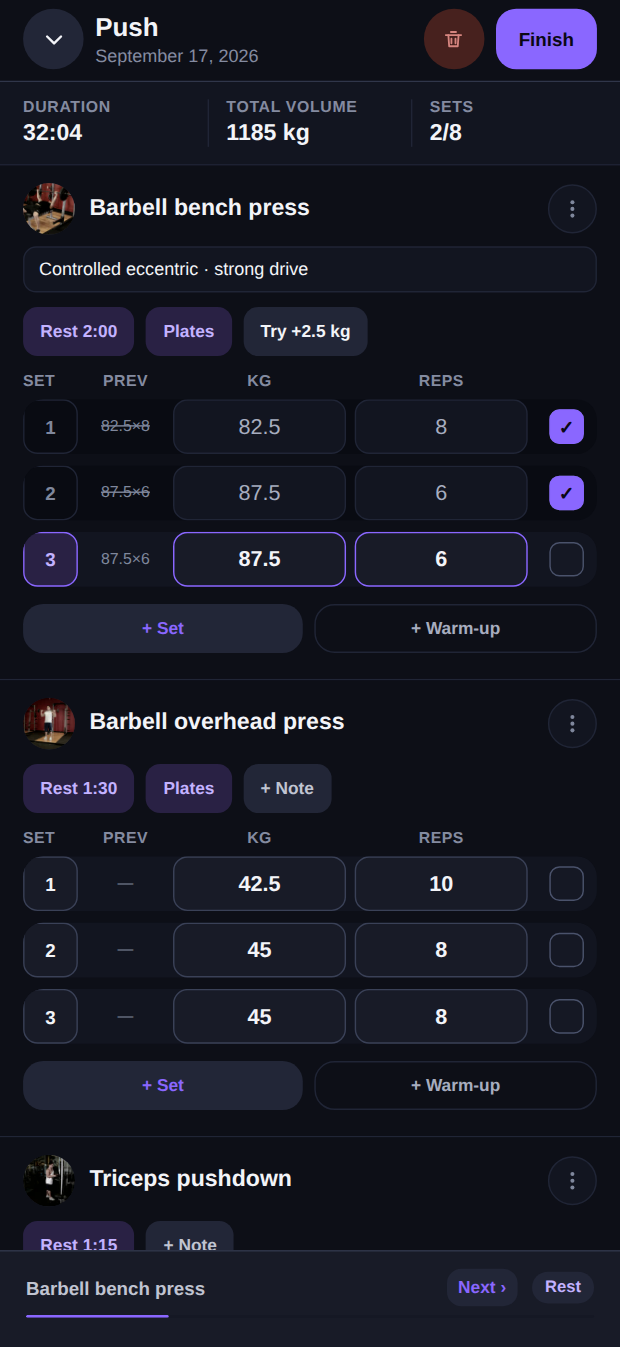
Task: Open the Rest 2:00 timer selector
Action: tap(78, 331)
